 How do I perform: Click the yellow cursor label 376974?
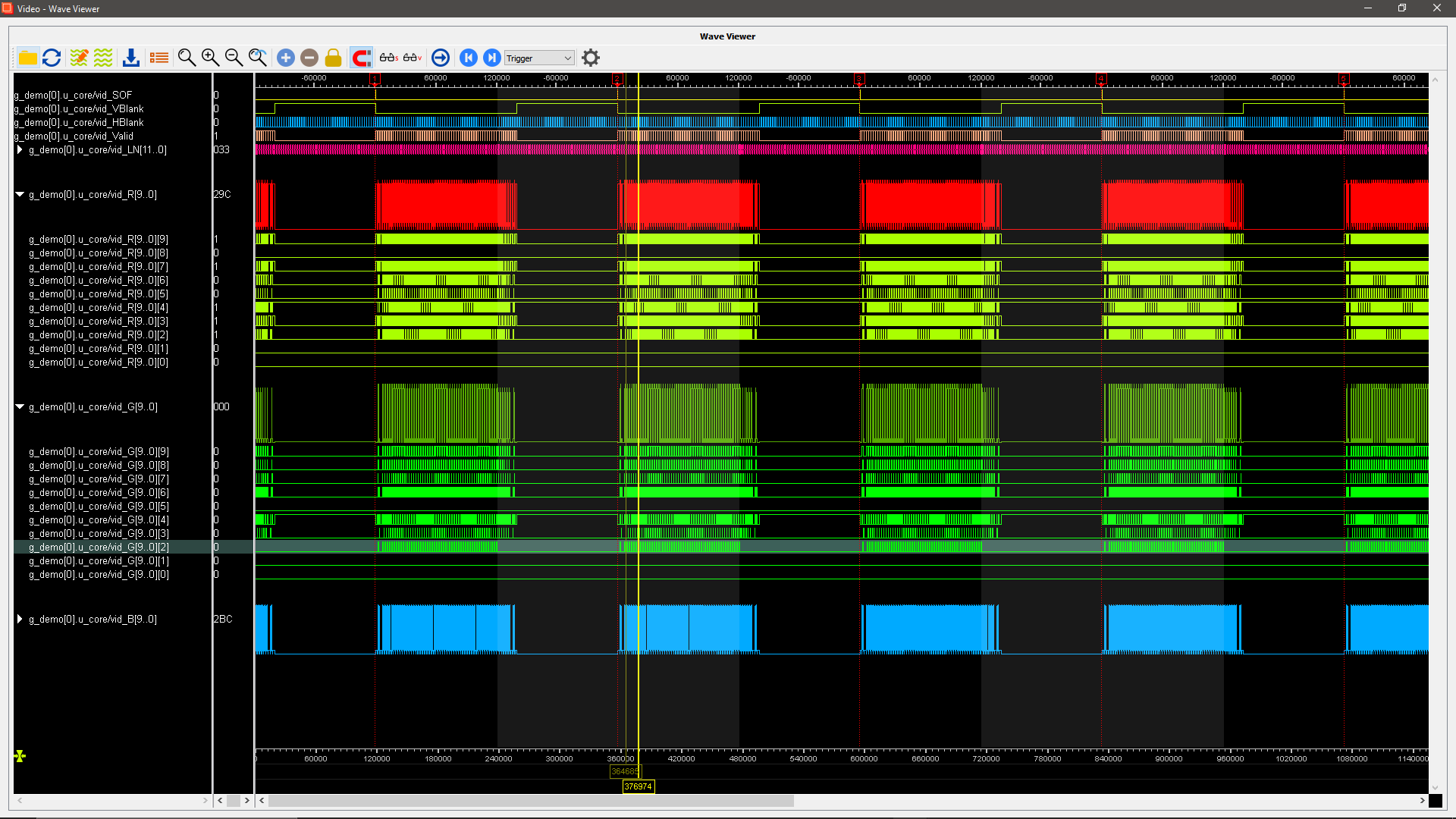click(638, 787)
